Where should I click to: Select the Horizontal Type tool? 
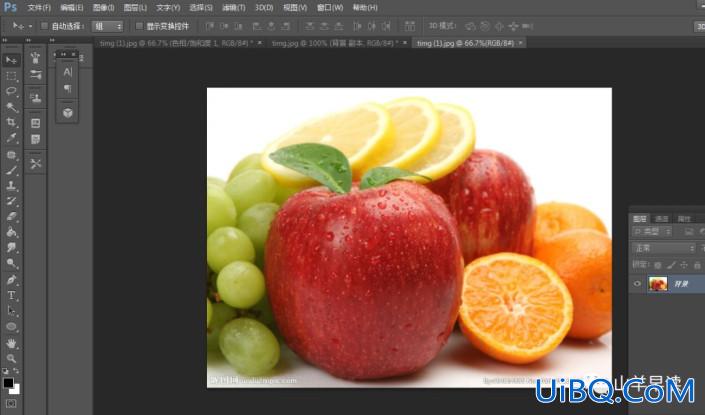(11, 295)
